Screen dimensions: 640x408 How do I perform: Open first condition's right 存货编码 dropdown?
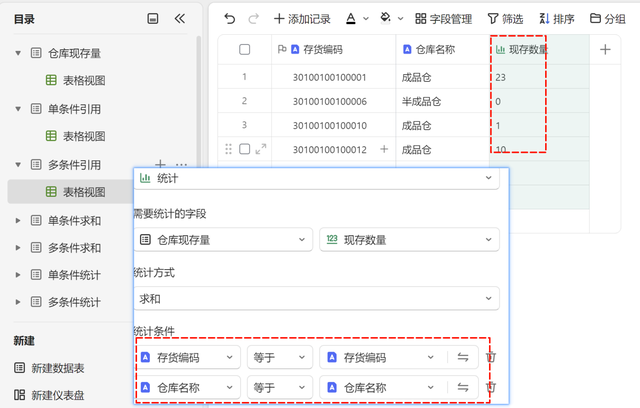pyautogui.click(x=381, y=357)
